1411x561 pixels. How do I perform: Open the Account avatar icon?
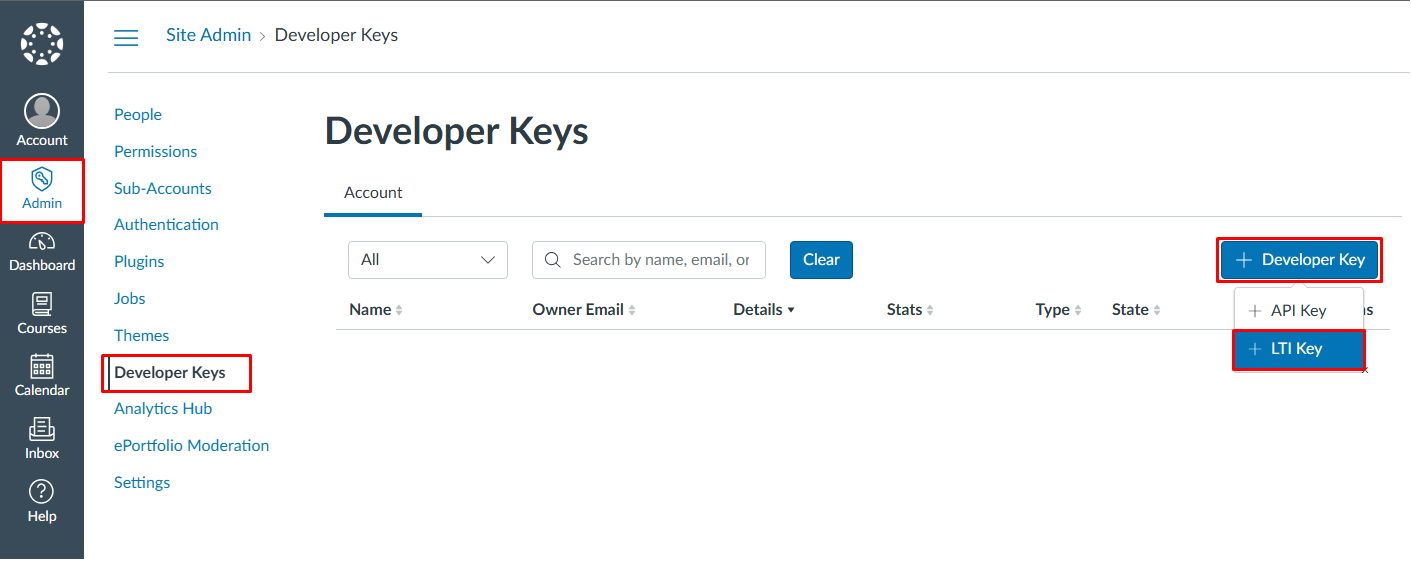point(42,112)
